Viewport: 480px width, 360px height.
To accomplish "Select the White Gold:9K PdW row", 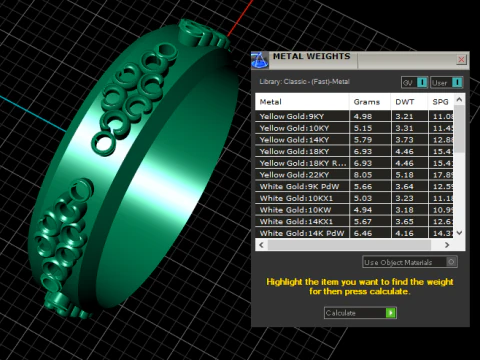I will tap(354, 186).
